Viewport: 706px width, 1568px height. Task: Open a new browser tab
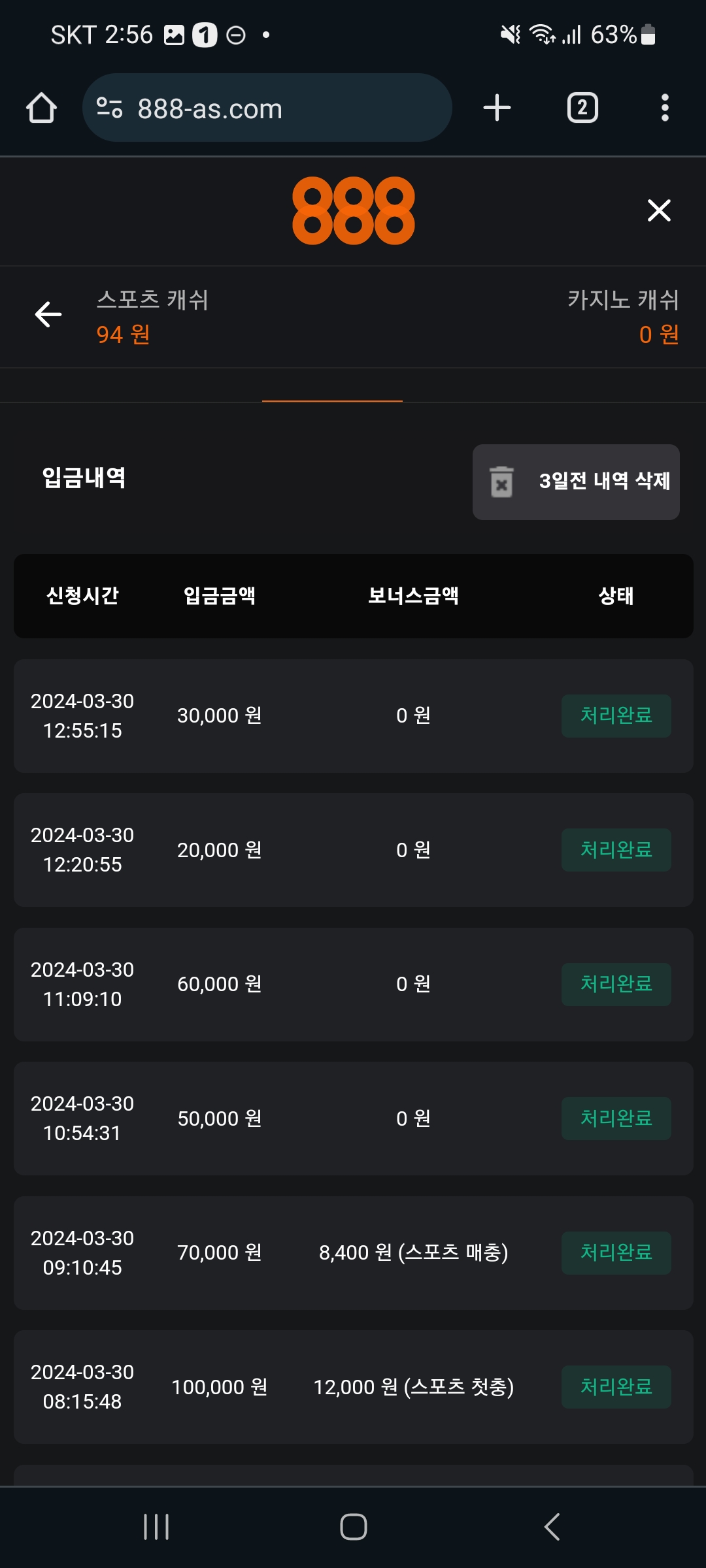click(497, 108)
